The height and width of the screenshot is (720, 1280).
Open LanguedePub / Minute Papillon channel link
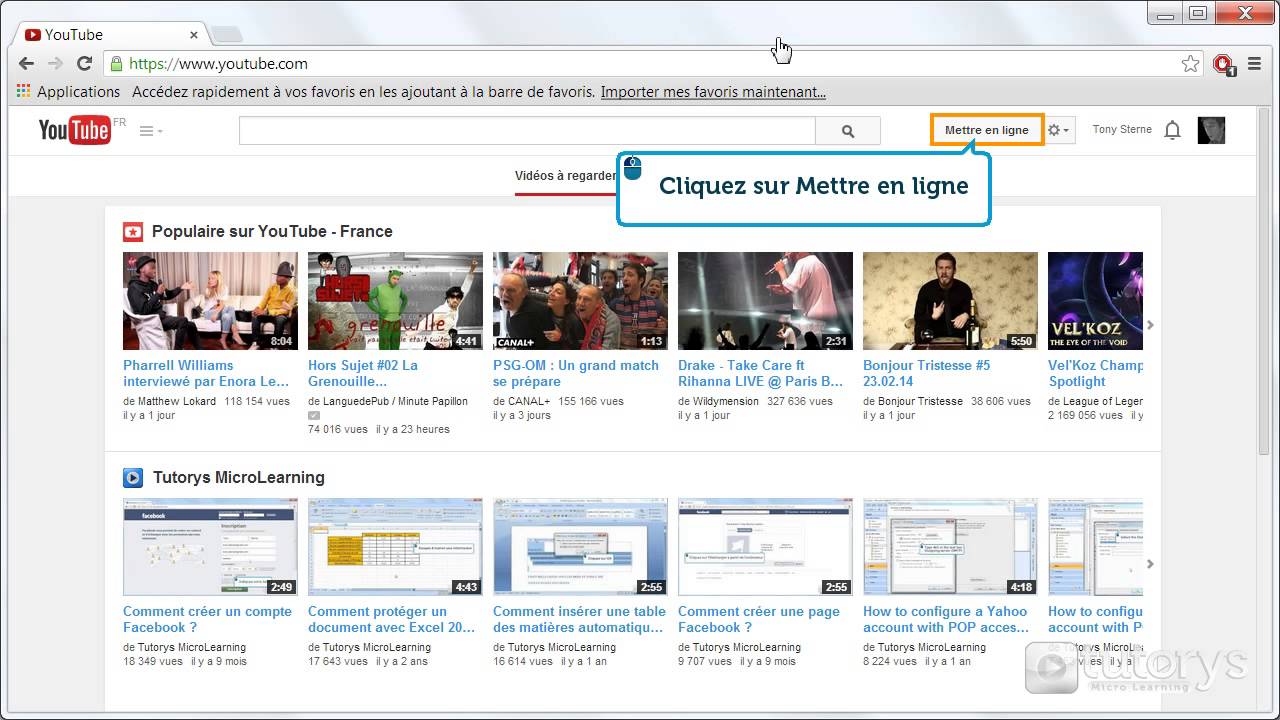tap(395, 401)
